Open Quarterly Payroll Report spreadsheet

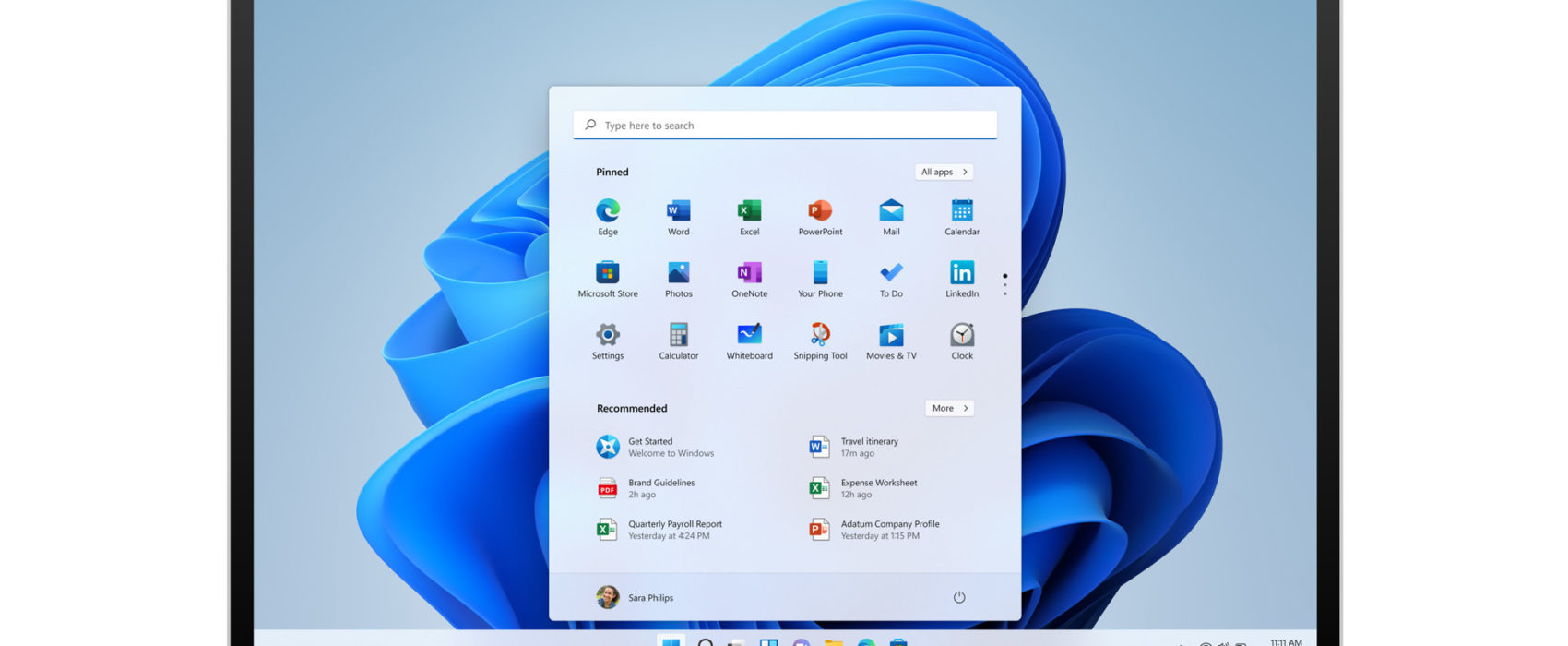(659, 530)
